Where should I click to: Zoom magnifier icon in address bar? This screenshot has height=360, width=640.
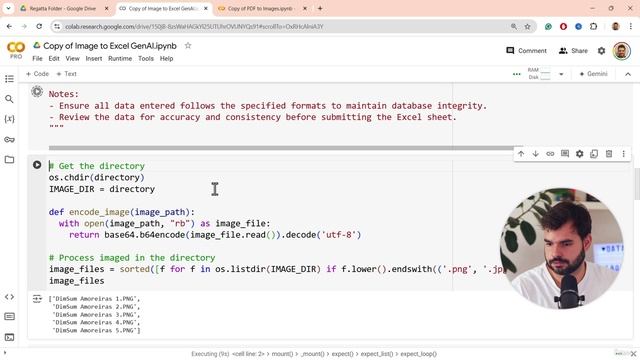[514, 27]
